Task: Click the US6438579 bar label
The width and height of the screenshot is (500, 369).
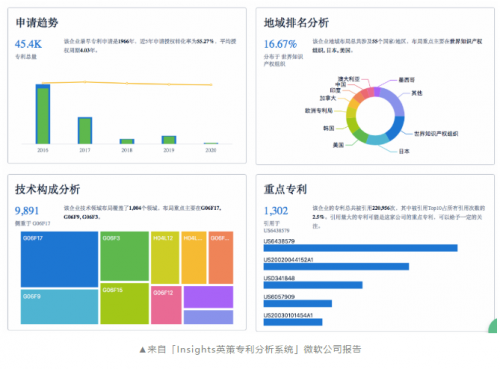Action: 279,241
